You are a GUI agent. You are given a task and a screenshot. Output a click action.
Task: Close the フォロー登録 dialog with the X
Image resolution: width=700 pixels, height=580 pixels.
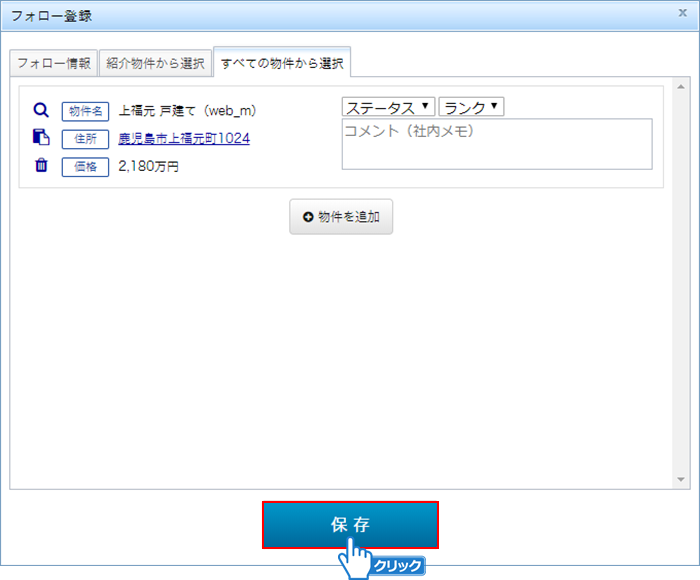(x=681, y=15)
